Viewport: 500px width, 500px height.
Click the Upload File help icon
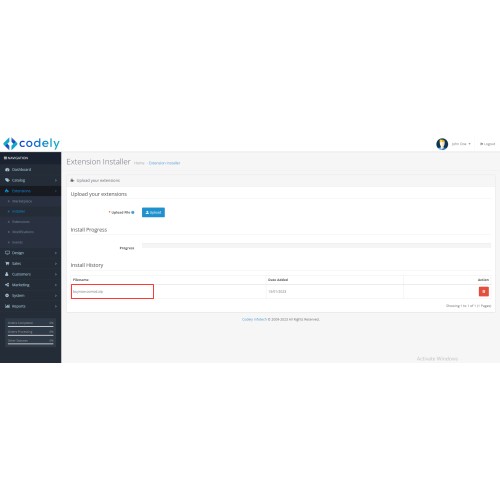click(x=133, y=212)
